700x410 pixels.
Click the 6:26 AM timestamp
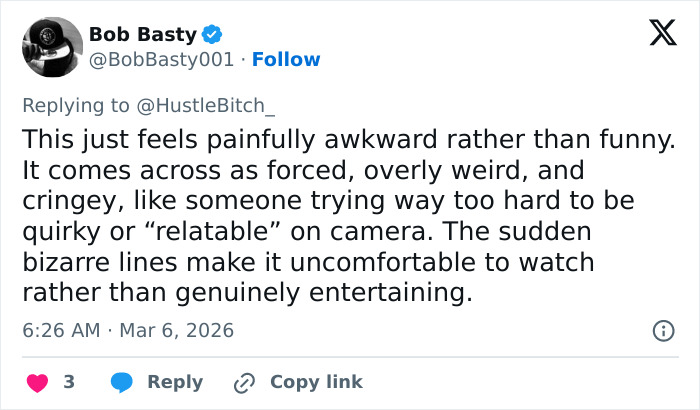click(x=59, y=330)
